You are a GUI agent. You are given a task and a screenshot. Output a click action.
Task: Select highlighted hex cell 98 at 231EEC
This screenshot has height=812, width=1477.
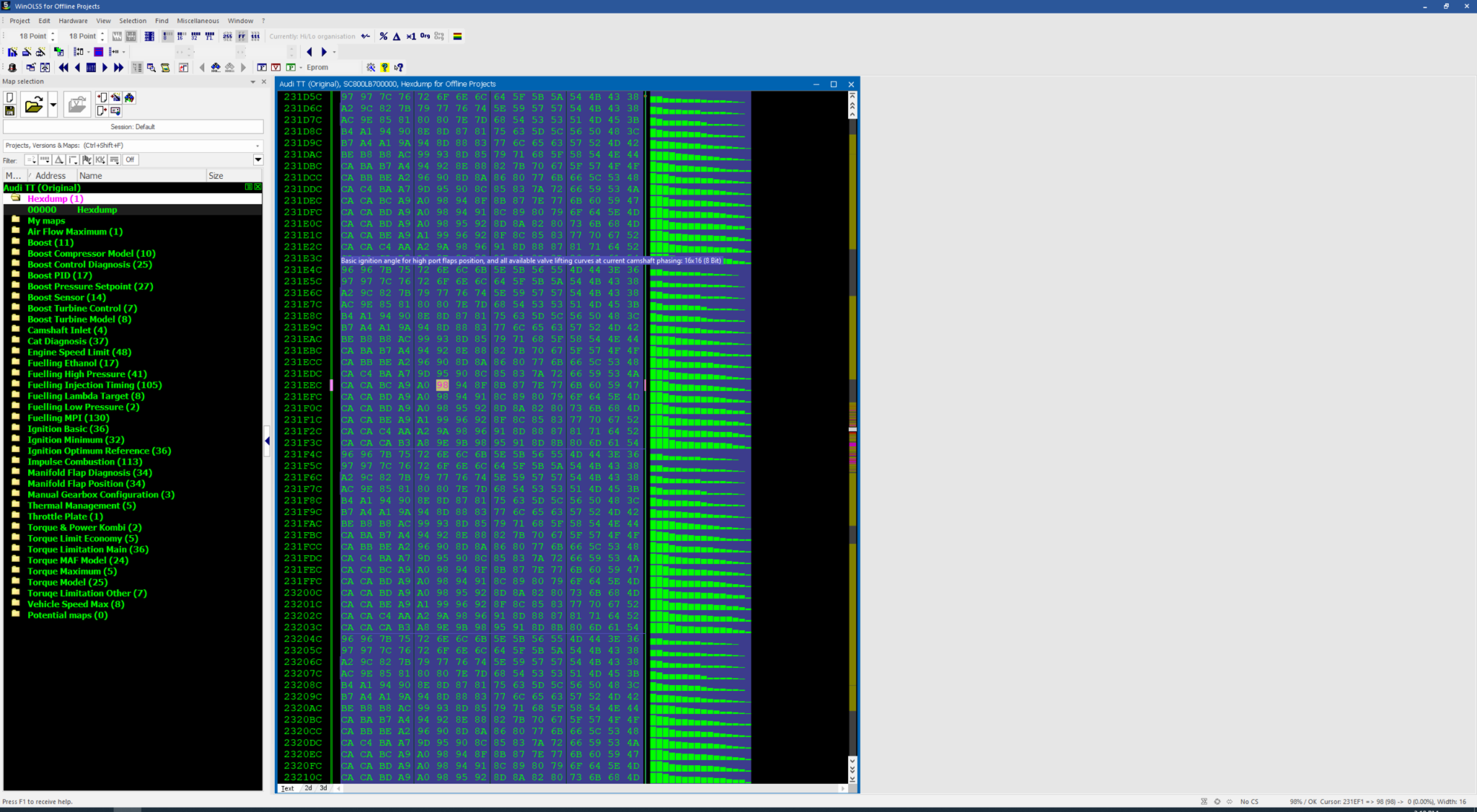coord(442,385)
